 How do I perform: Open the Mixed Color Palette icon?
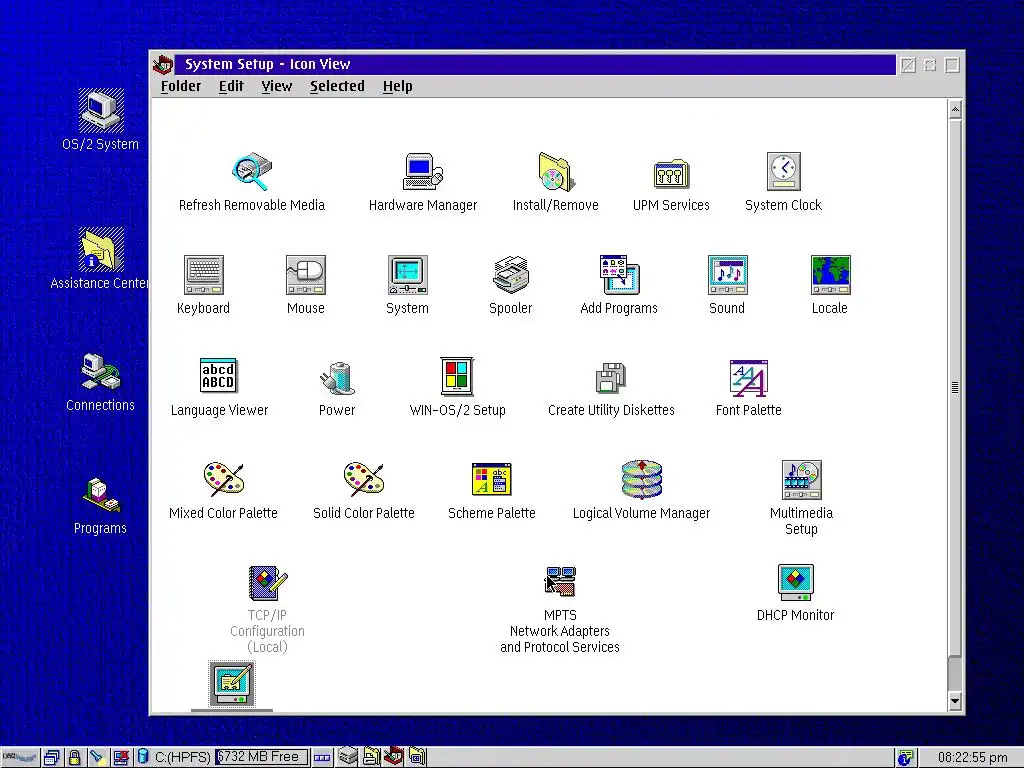coord(223,479)
